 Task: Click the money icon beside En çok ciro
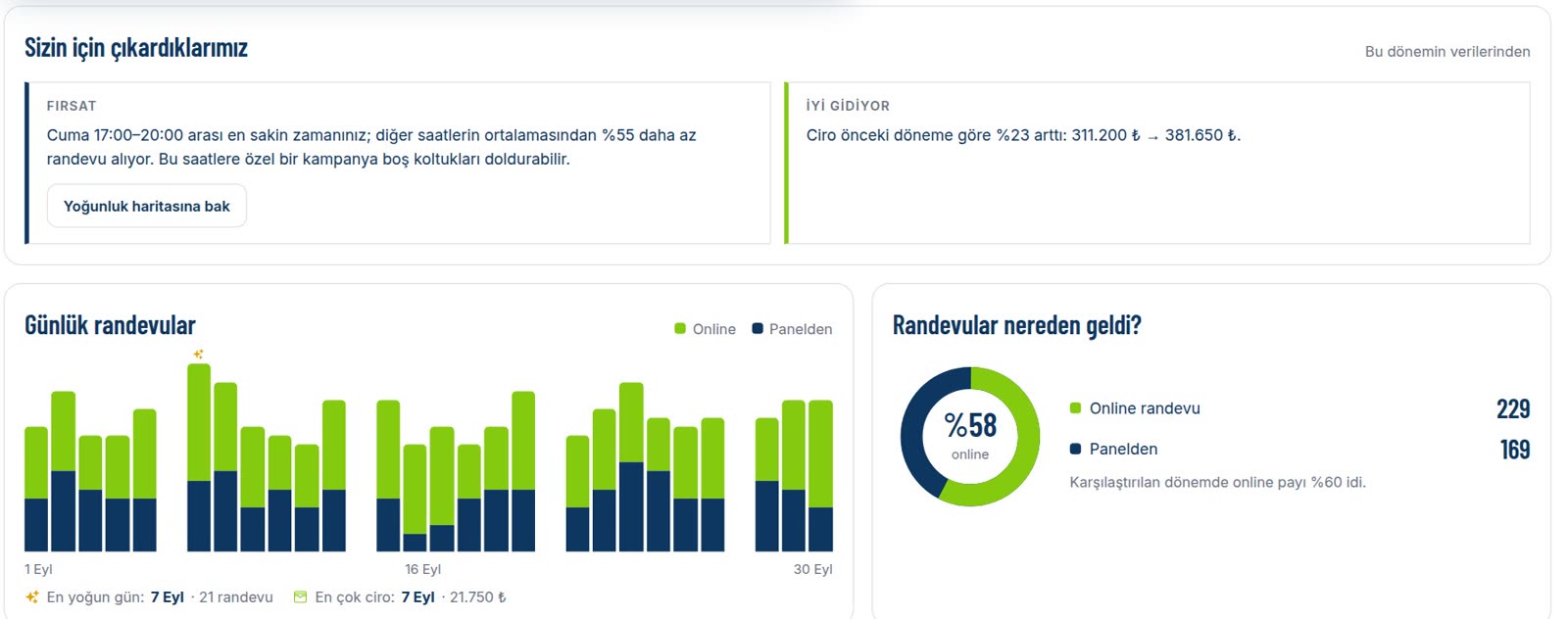pos(300,596)
